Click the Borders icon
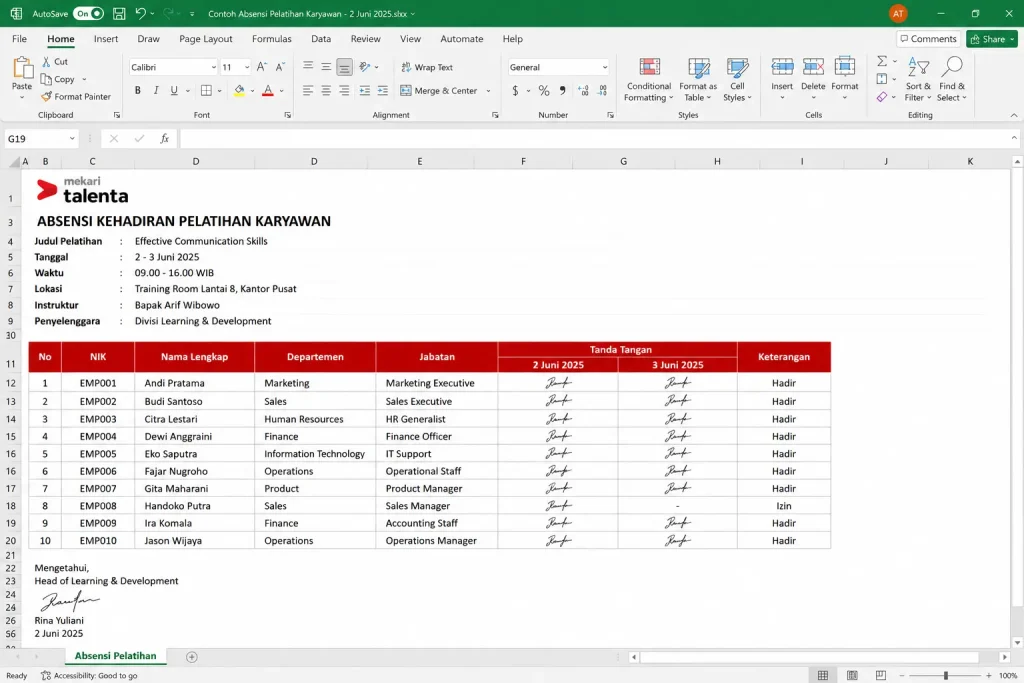This screenshot has height=683, width=1024. pyautogui.click(x=206, y=91)
